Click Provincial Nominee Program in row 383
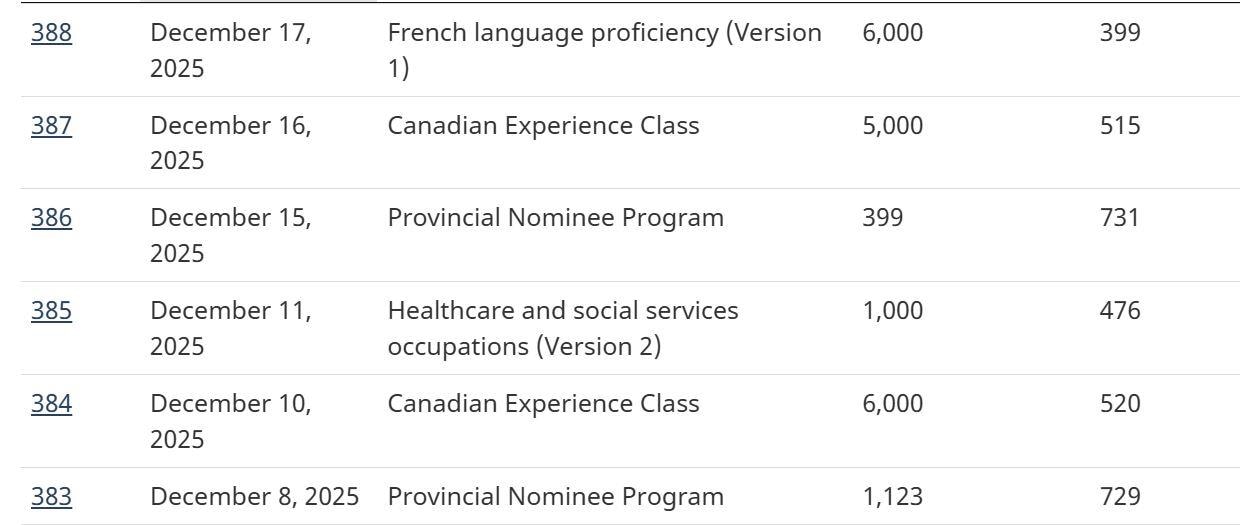This screenshot has width=1240, height=525. [555, 497]
